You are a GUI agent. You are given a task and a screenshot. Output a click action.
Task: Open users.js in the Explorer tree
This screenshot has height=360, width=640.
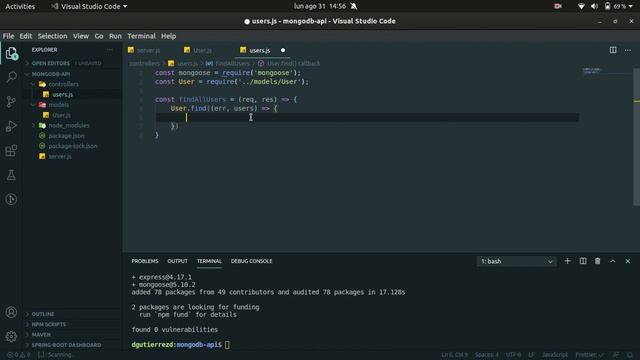click(62, 94)
